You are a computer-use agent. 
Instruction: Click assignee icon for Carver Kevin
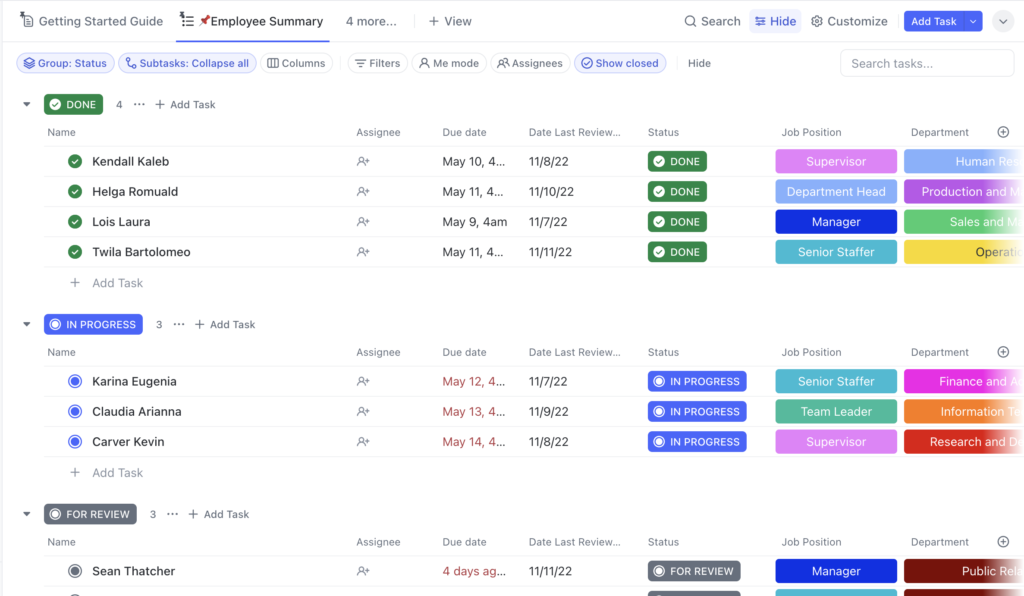(x=363, y=442)
